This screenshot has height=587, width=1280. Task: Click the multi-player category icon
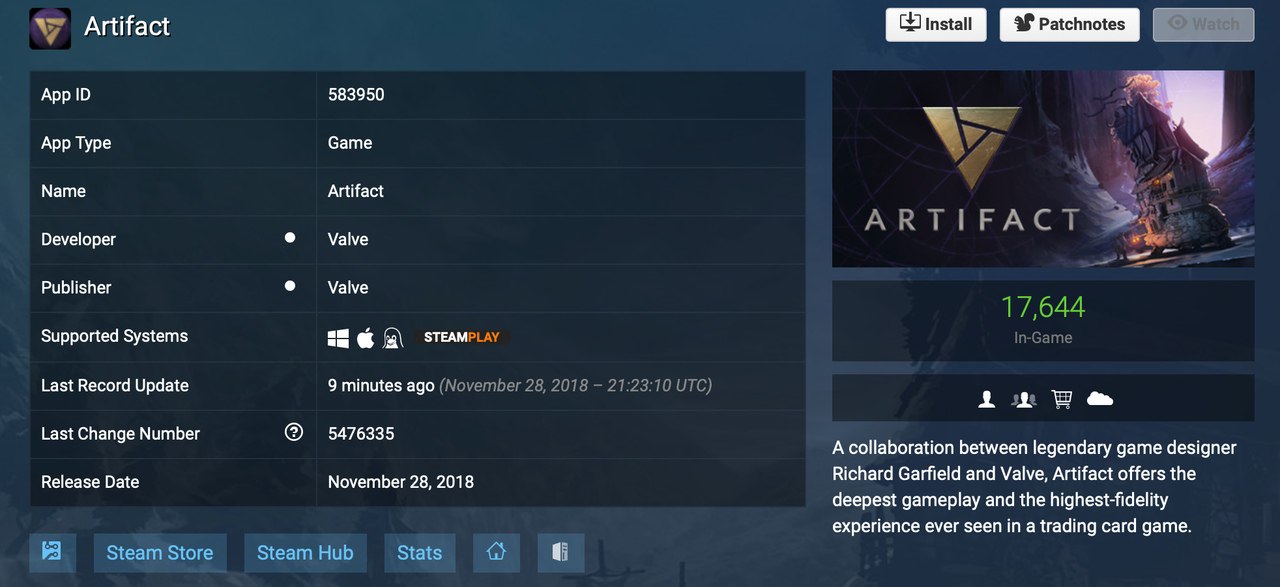(1024, 399)
